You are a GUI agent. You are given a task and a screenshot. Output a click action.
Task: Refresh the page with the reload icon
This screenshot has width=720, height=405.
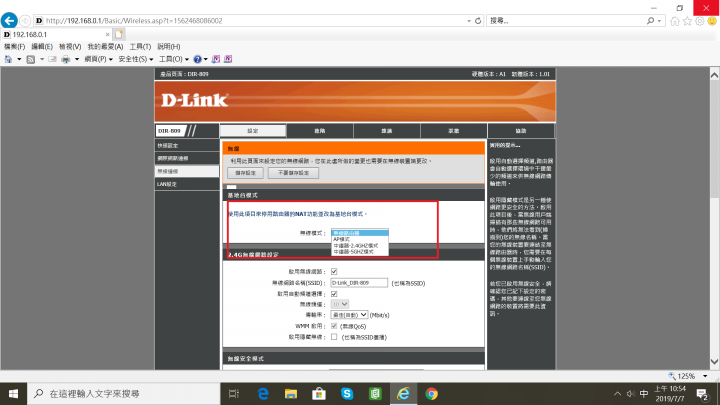[478, 21]
